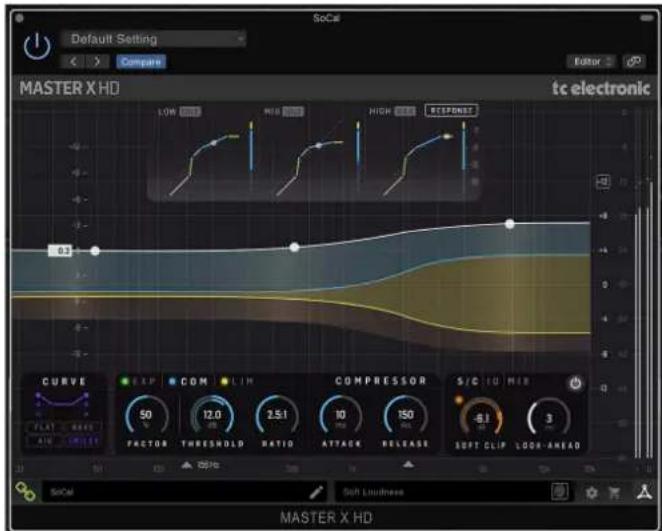Click the tc electronic brand logo

pos(601,89)
